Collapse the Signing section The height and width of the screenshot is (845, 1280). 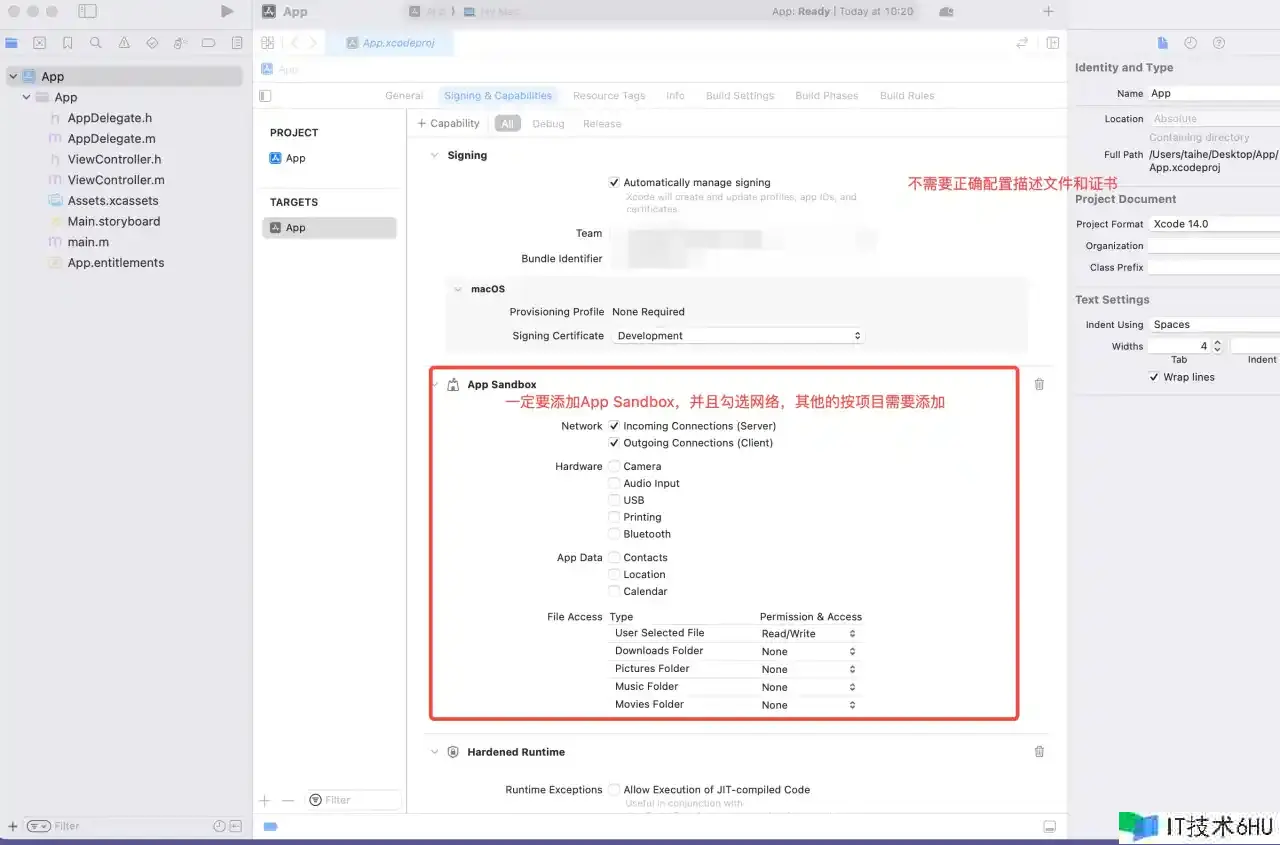click(434, 156)
